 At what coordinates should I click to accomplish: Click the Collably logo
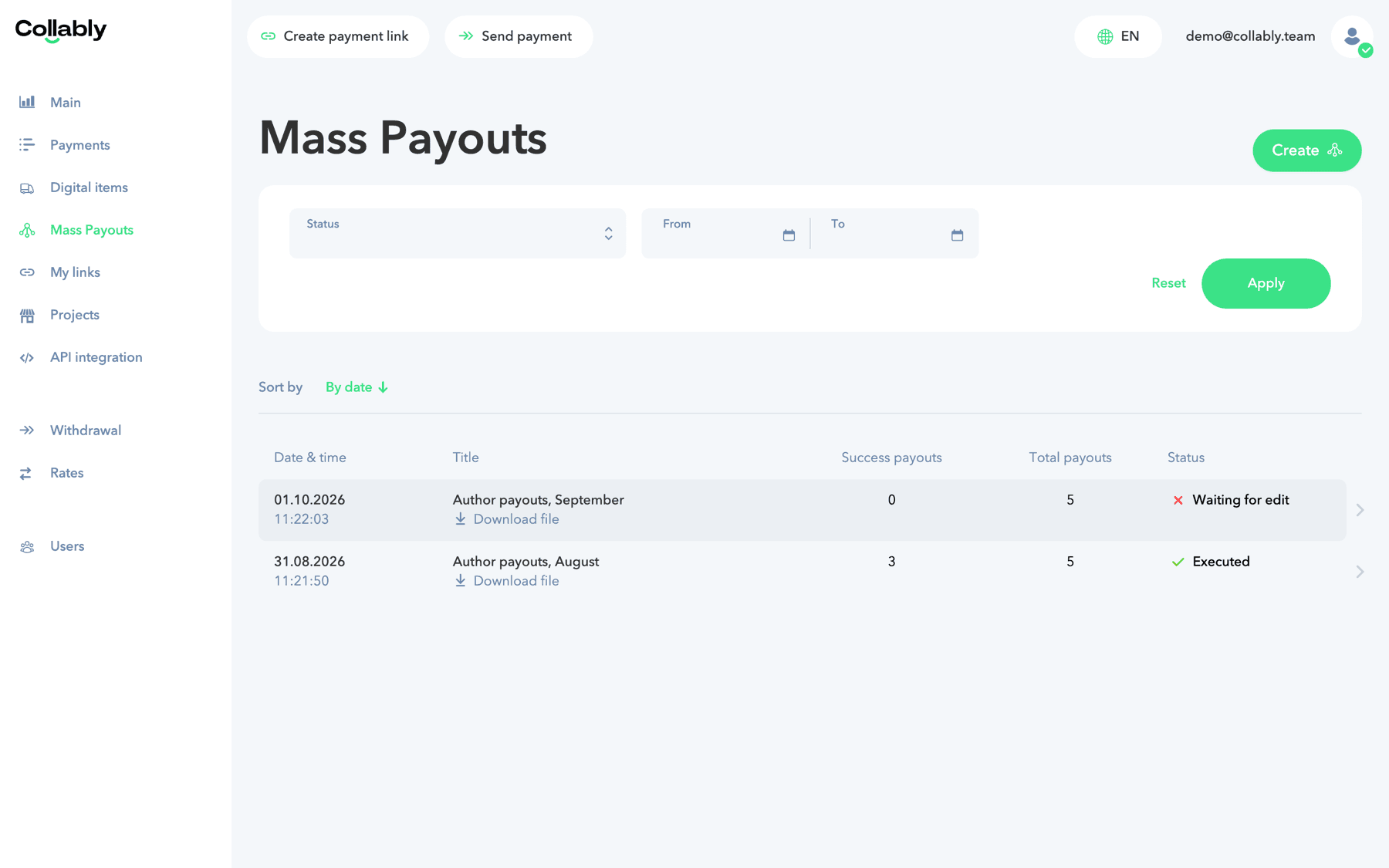[61, 30]
